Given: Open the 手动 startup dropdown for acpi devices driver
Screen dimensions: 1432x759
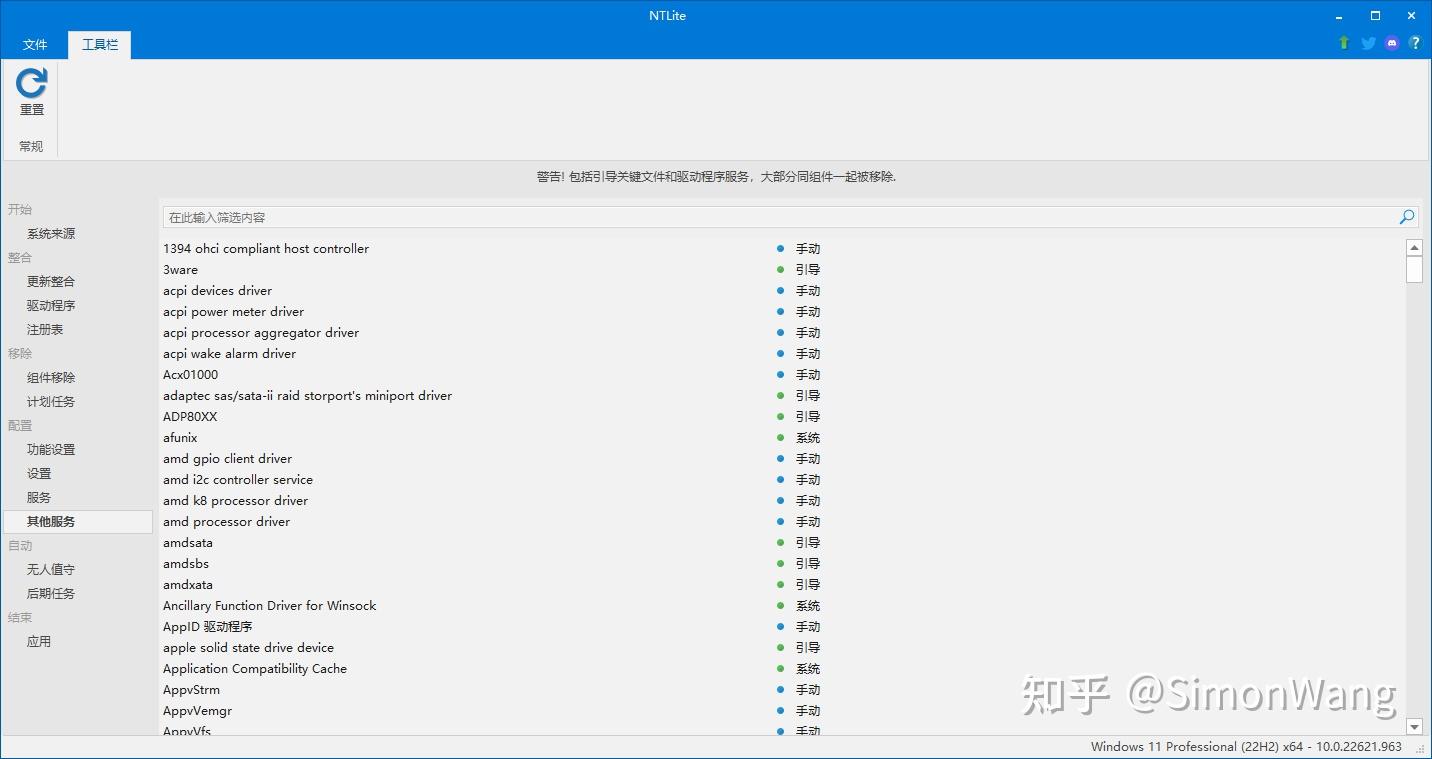Looking at the screenshot, I should point(807,290).
